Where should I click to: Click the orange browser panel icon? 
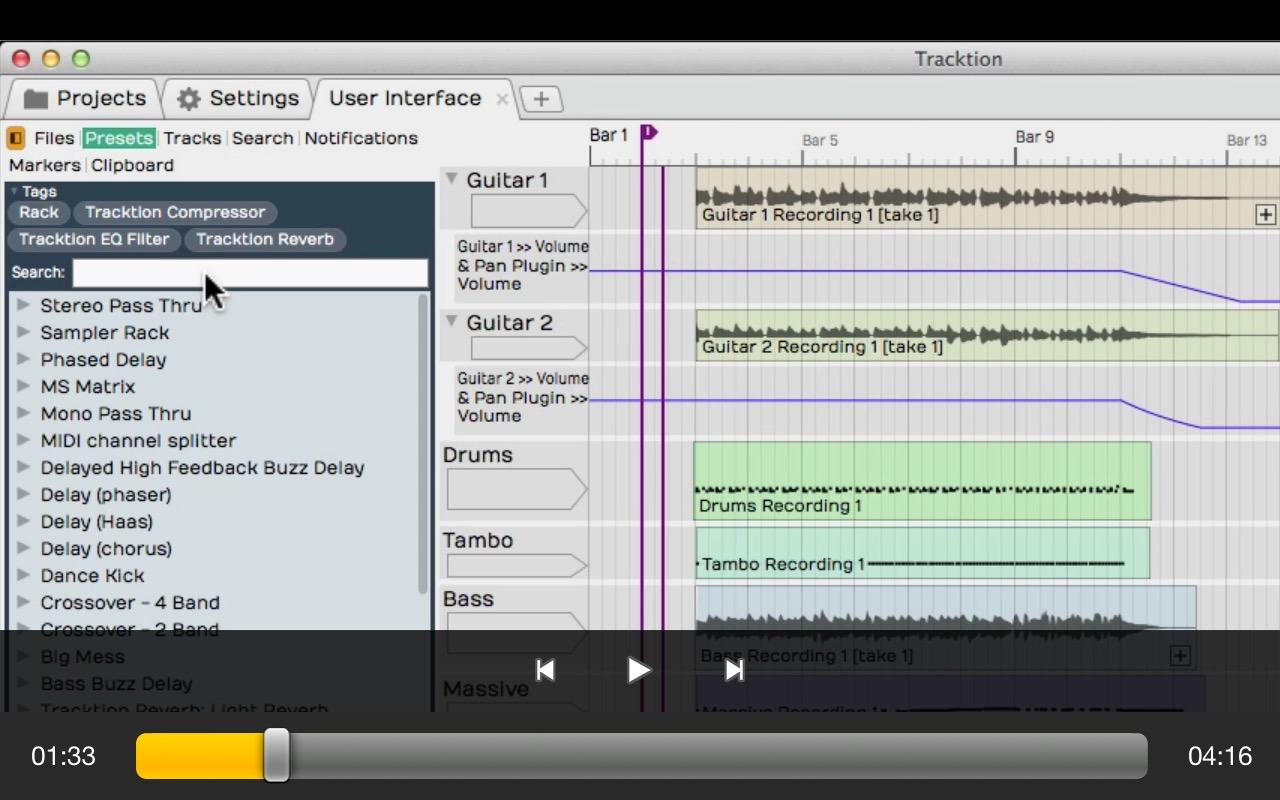(16, 138)
